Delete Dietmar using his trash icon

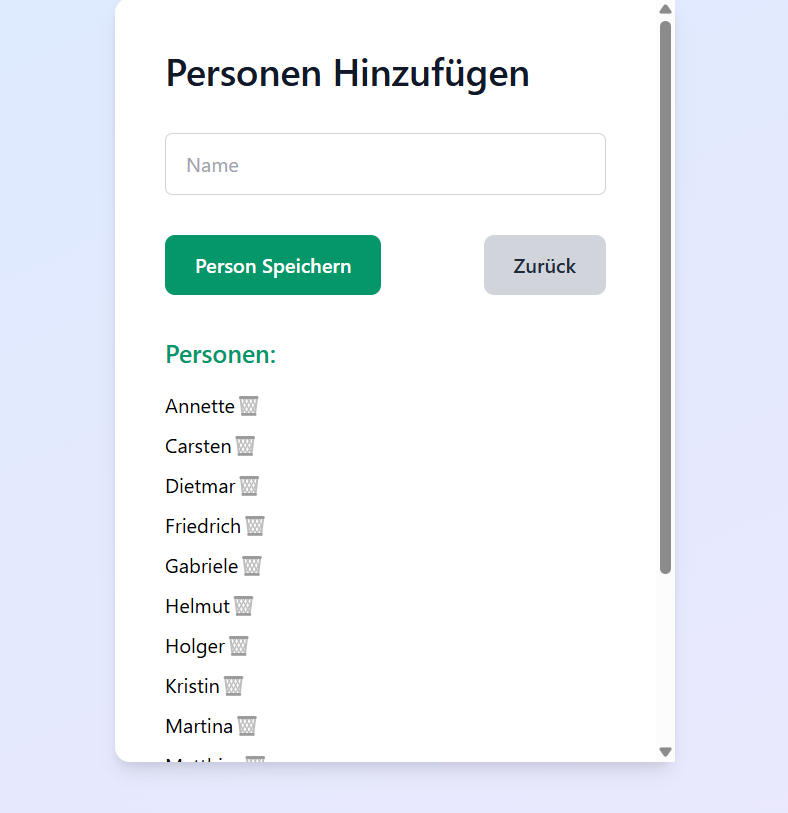249,486
